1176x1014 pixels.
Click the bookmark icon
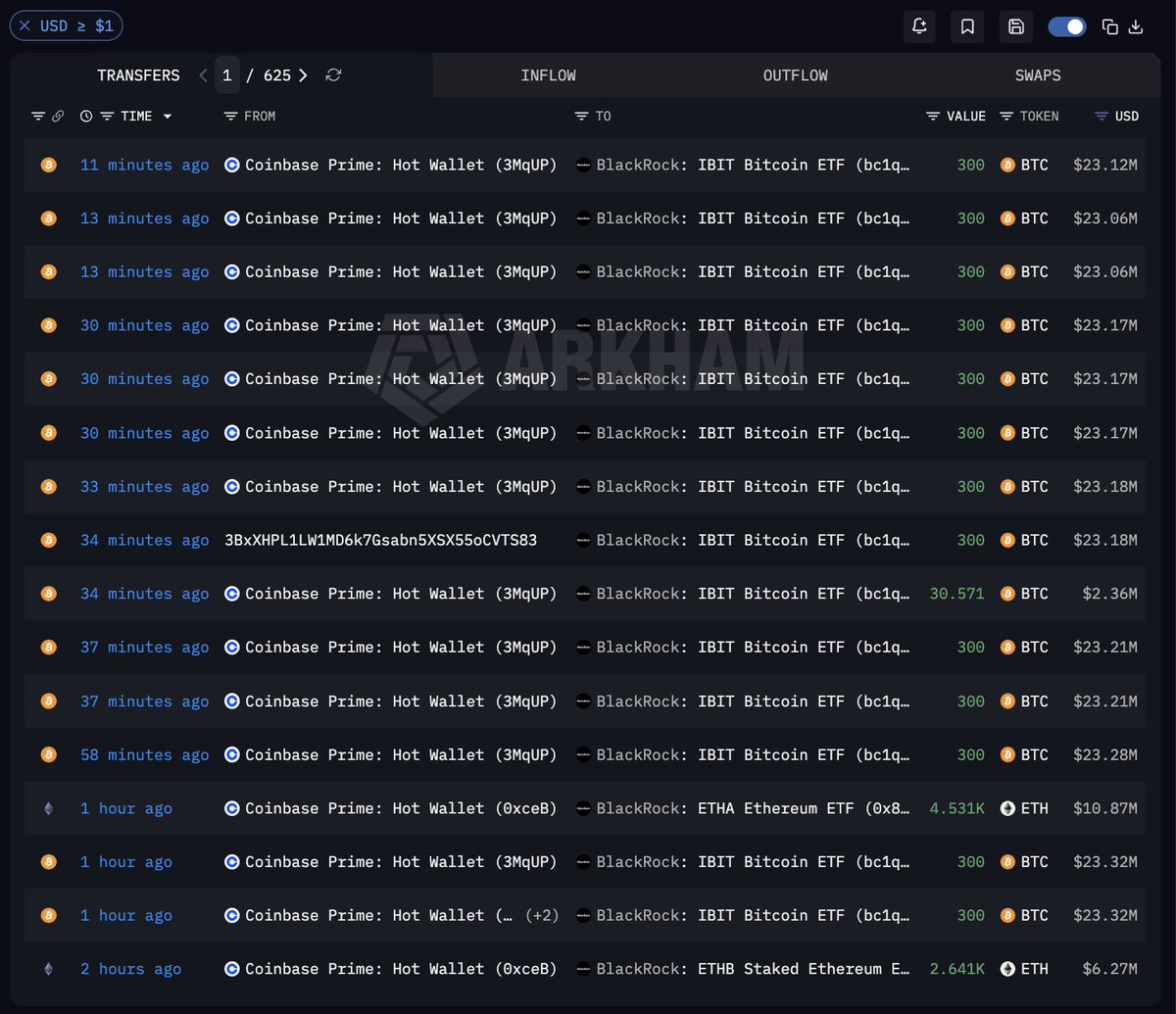coord(967,26)
